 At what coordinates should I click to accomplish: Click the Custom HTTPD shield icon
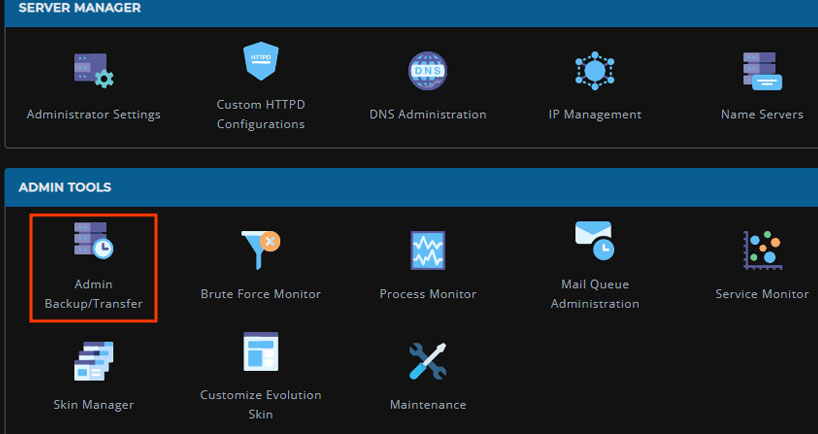click(x=261, y=61)
